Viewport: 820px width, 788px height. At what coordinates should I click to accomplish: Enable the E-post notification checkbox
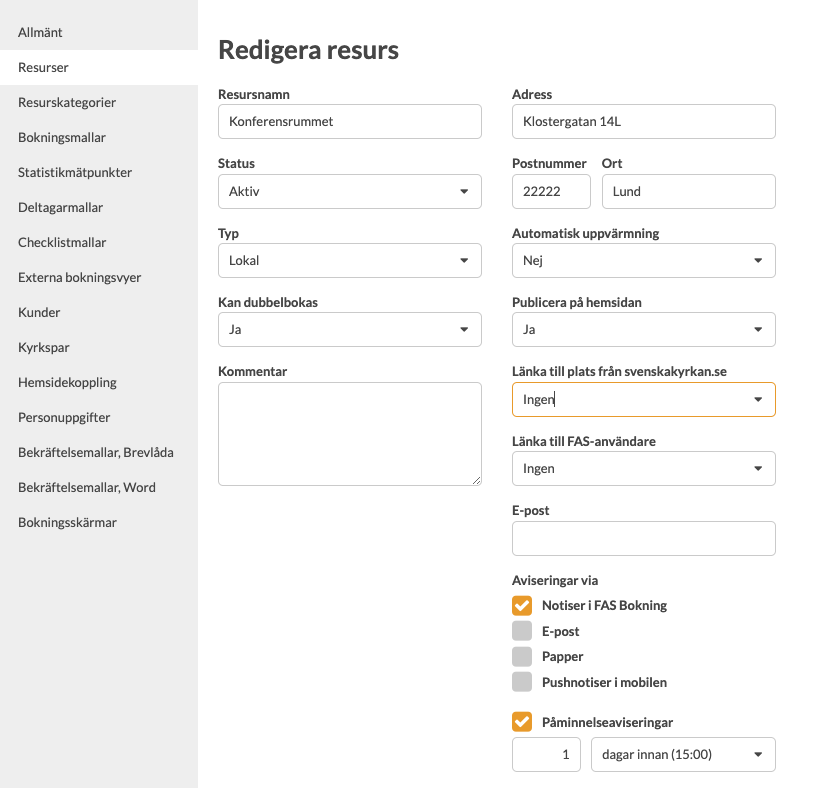coord(522,631)
